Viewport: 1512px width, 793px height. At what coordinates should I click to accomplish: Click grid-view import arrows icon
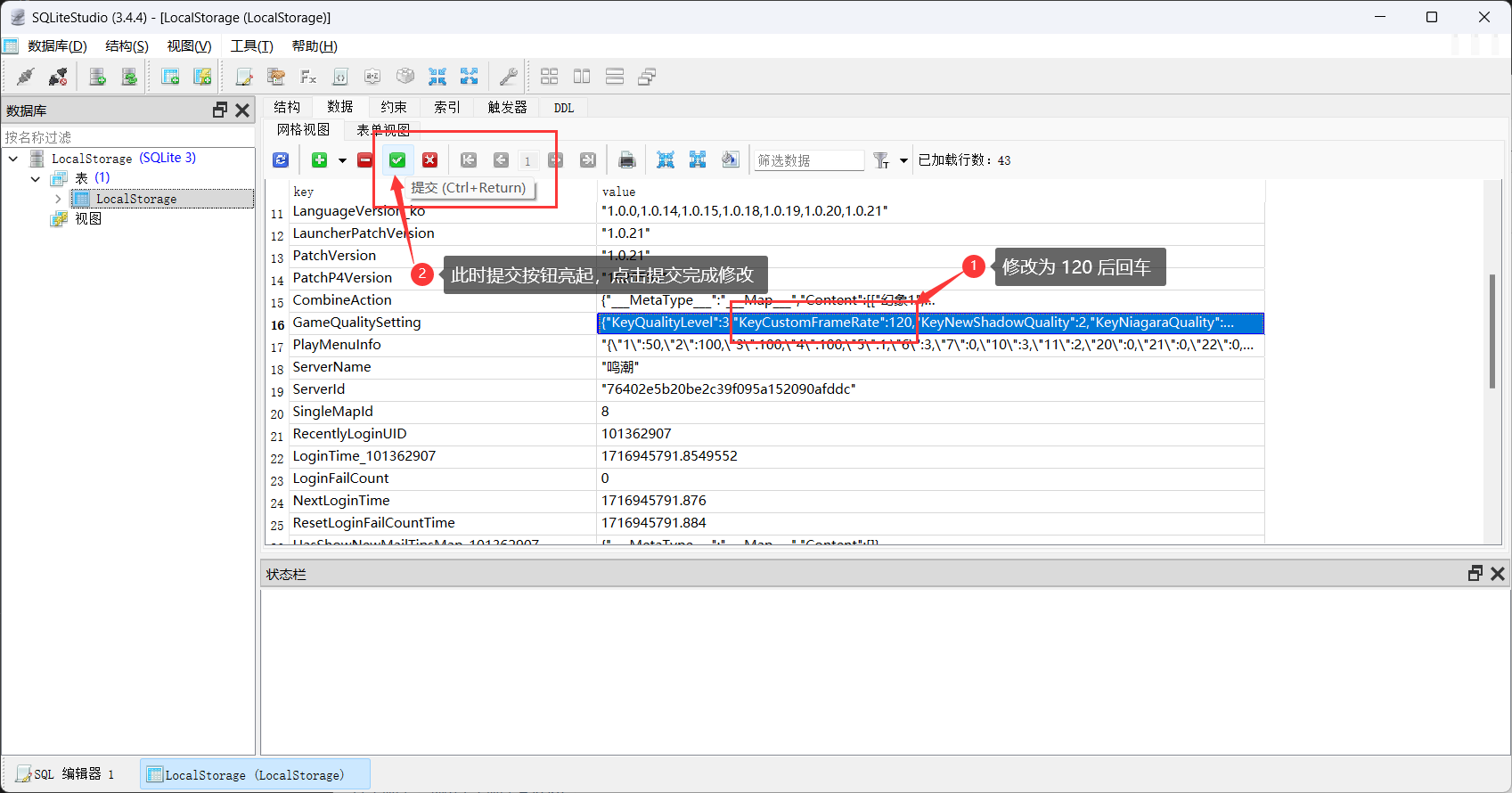click(666, 160)
